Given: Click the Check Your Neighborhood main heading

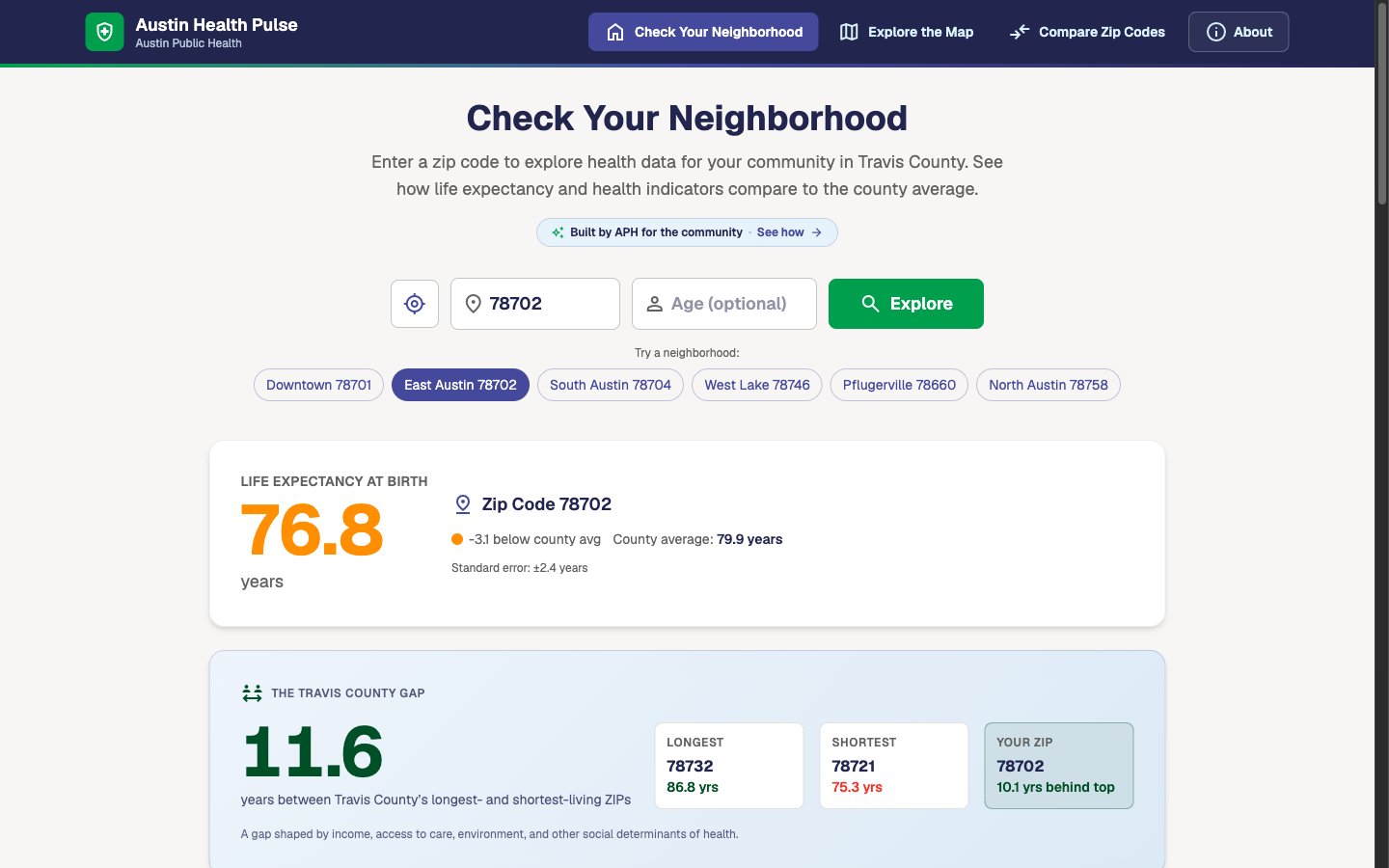Looking at the screenshot, I should coord(687,118).
